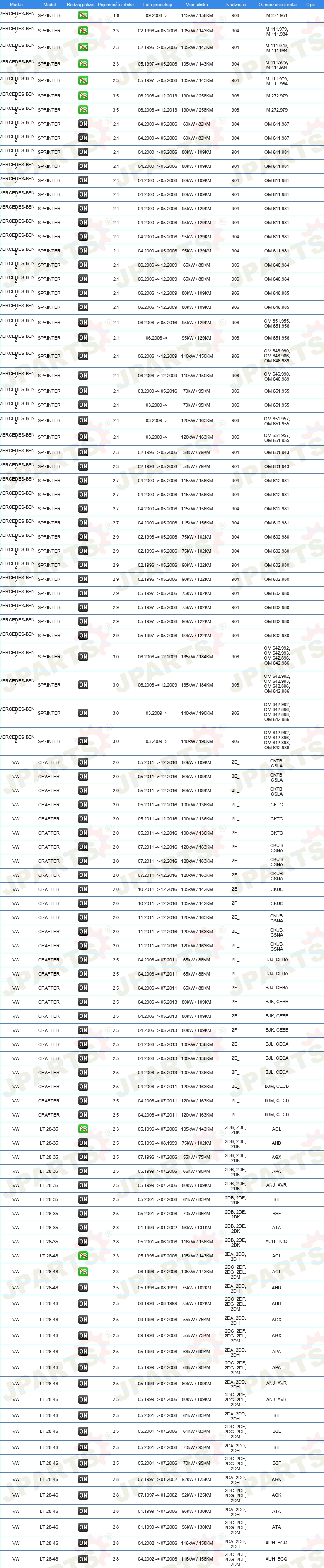The height and width of the screenshot is (1568, 324).
Task: Click ON icon for LT 28-35 AHD row
Action: [83, 1143]
